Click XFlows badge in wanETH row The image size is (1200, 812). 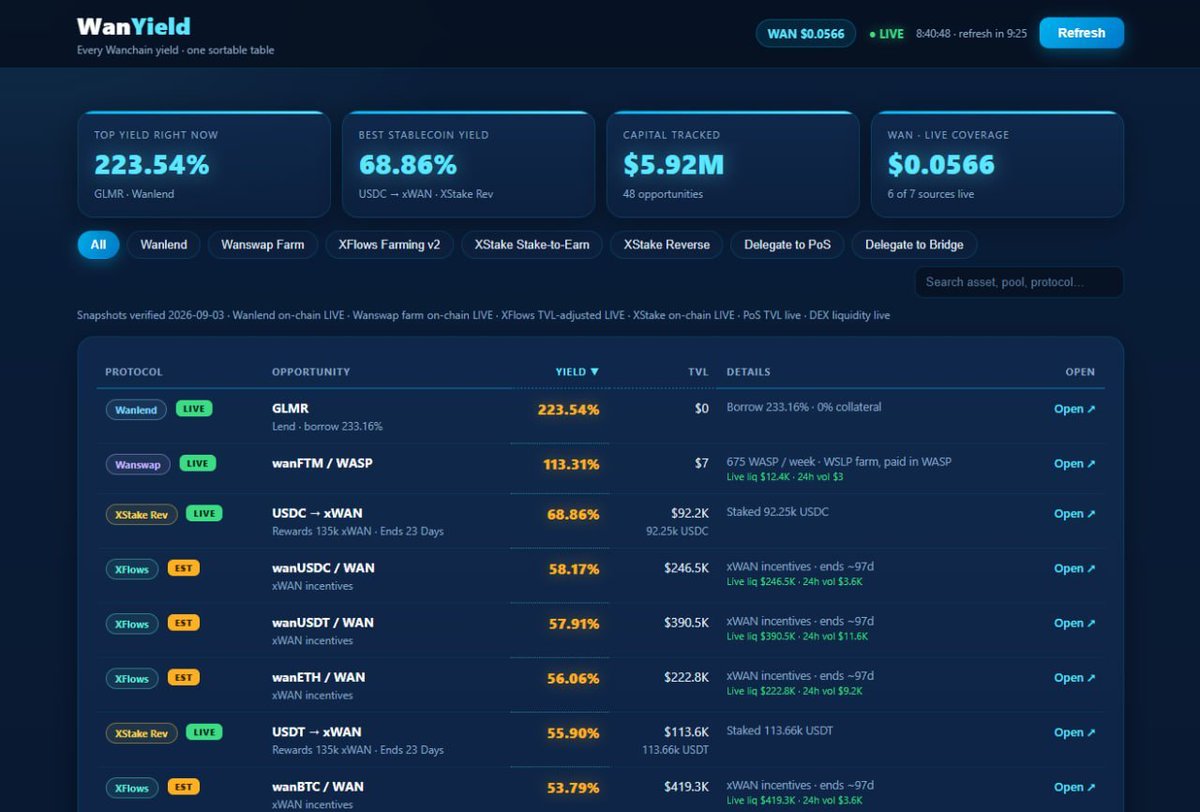coord(132,678)
